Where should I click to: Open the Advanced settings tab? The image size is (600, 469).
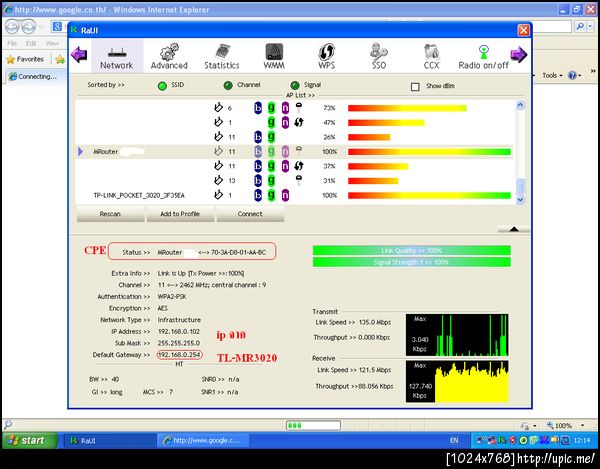169,56
